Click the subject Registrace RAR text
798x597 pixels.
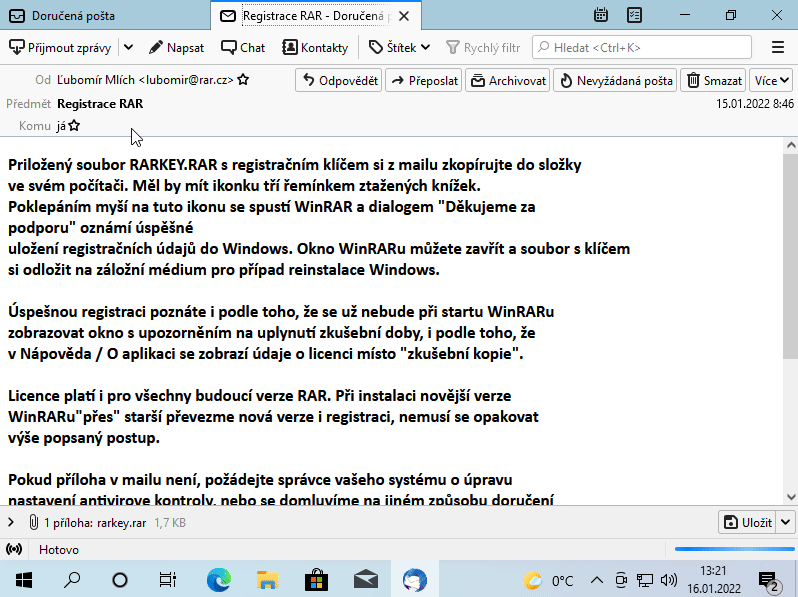[x=100, y=104]
